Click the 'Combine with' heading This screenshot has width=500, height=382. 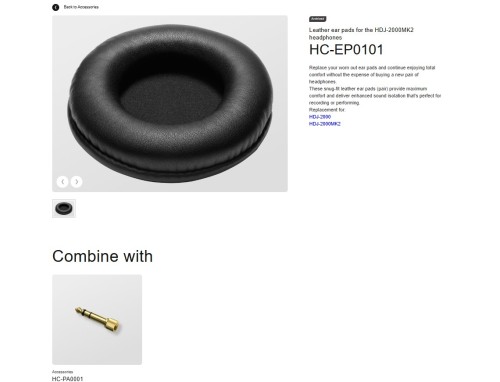click(102, 256)
